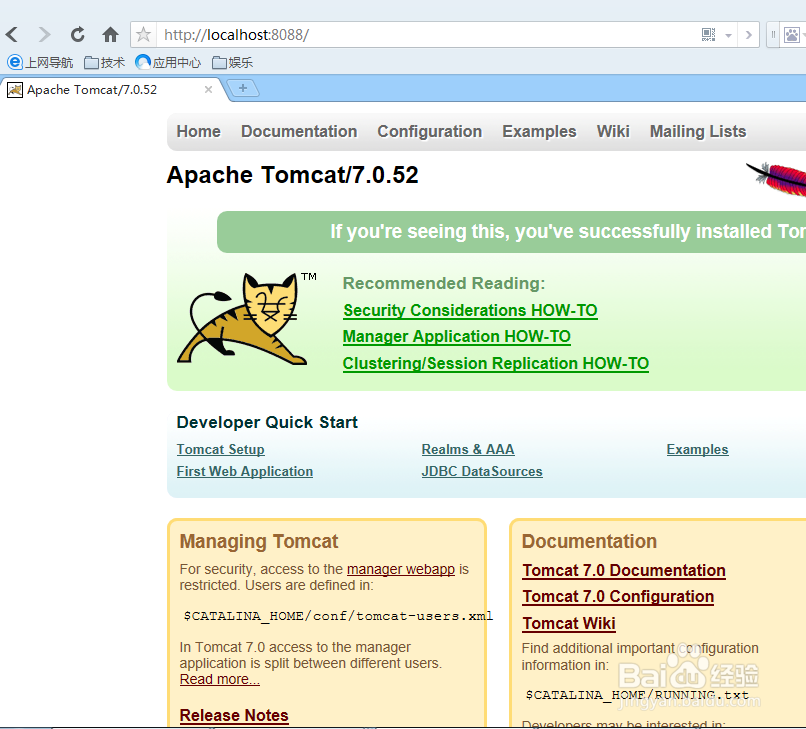Open Tomcat 7.0 Configuration link

618,597
